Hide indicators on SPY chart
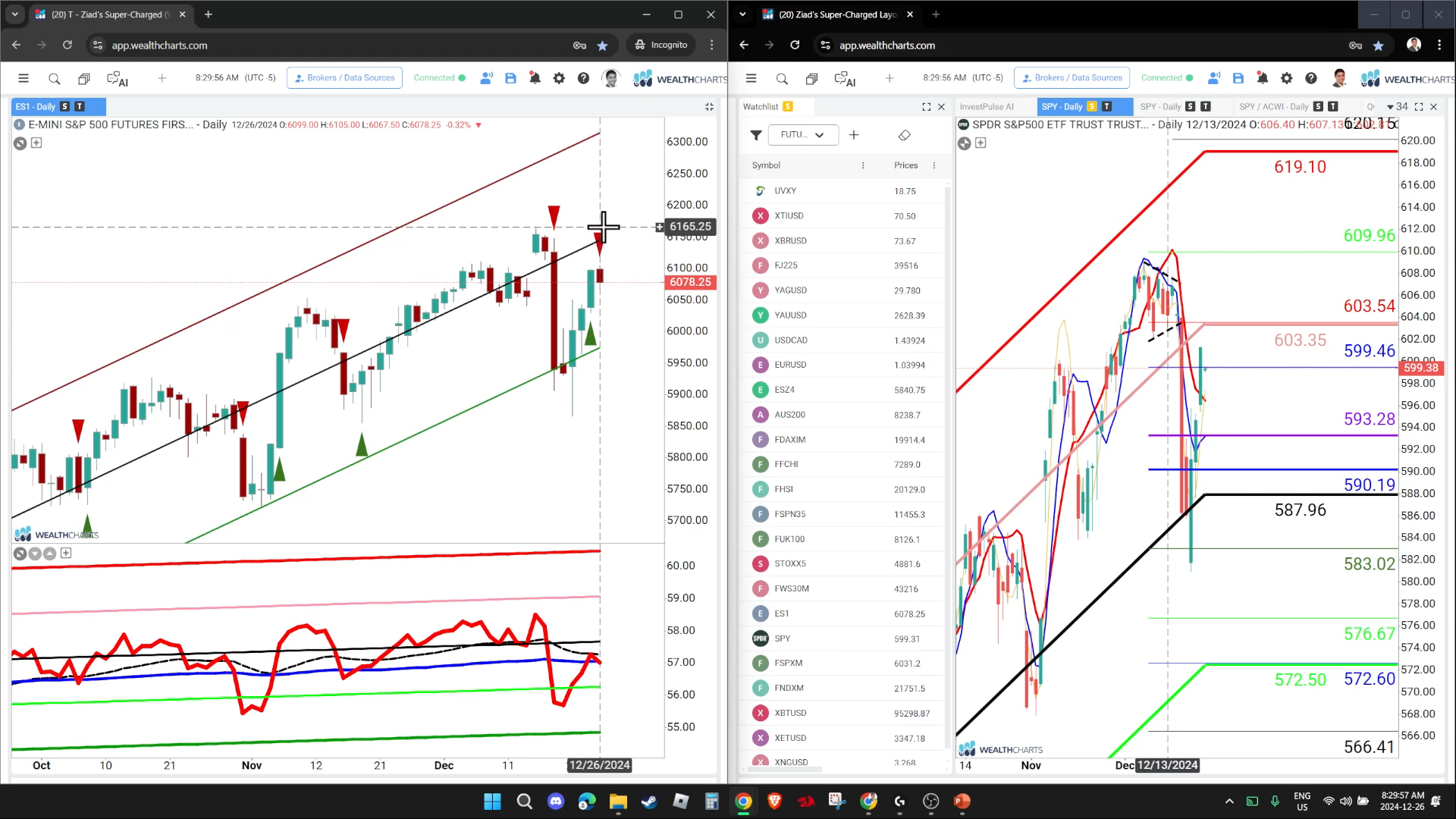1456x819 pixels. pyautogui.click(x=964, y=143)
